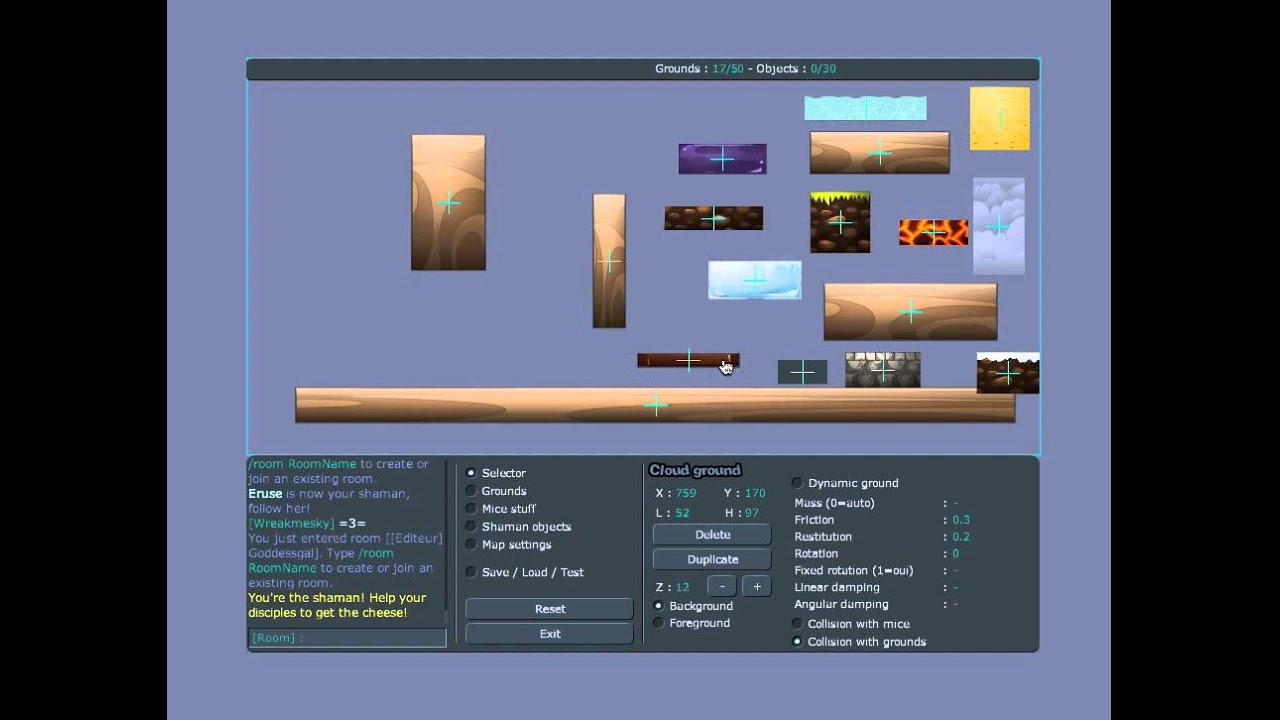Viewport: 1280px width, 720px height.
Task: Increase Z order with plus button
Action: [757, 587]
